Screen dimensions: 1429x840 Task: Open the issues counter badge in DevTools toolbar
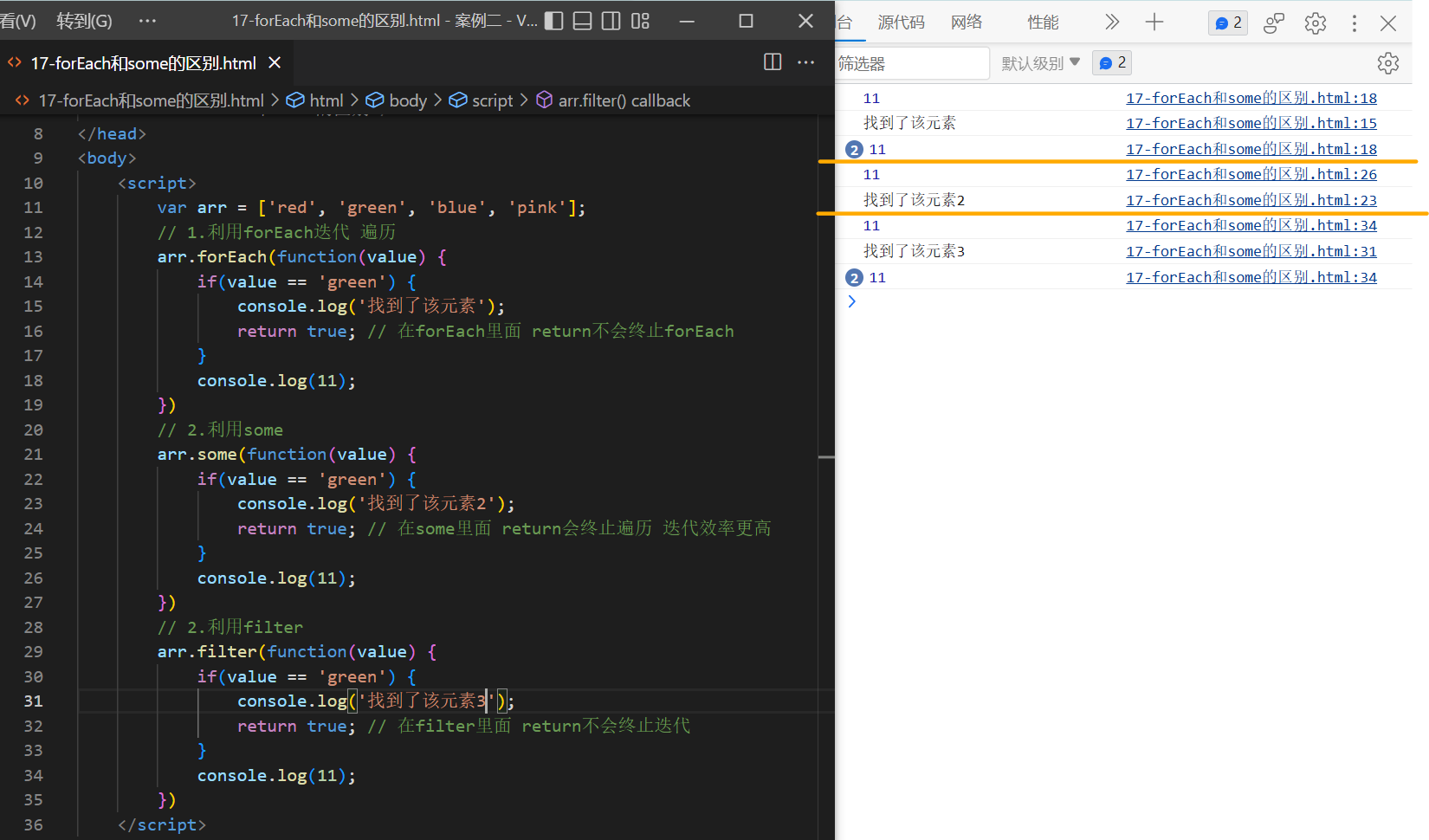1228,23
